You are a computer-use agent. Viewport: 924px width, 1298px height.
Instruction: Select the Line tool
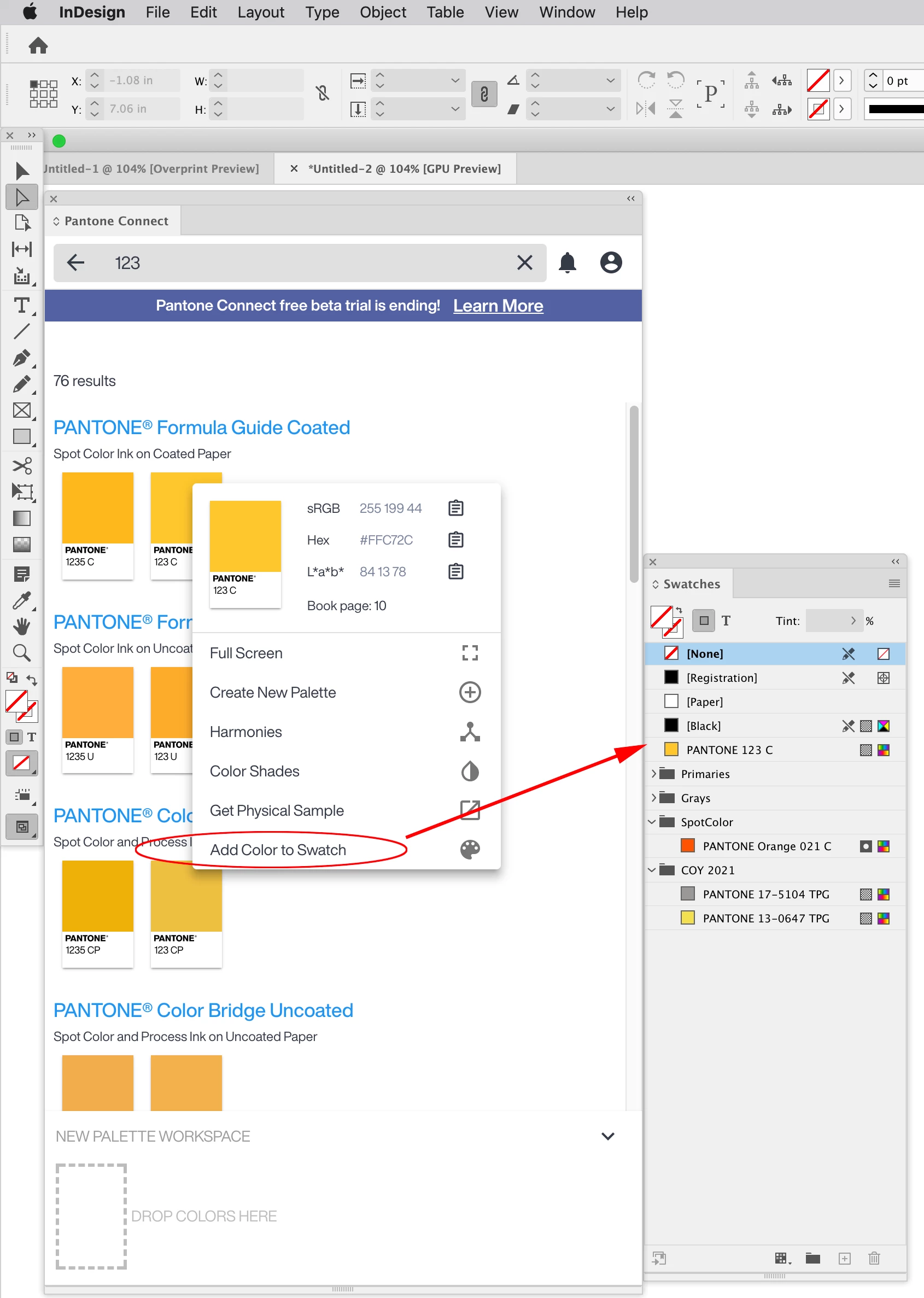click(x=22, y=331)
